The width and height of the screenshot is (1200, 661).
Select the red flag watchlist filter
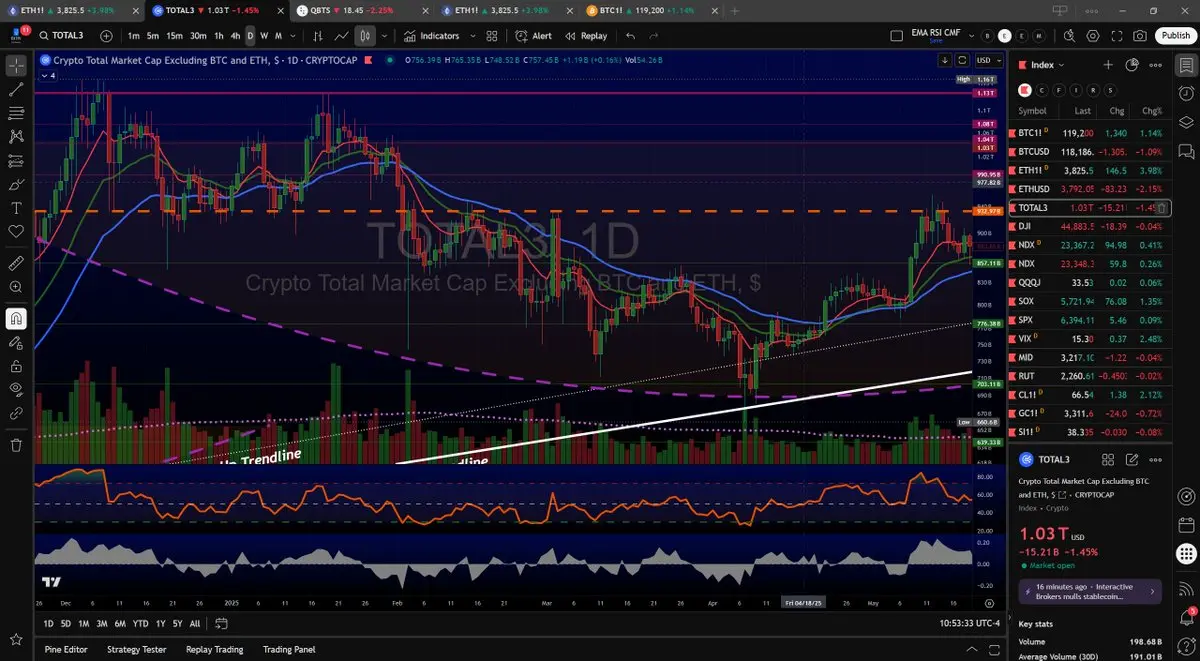[1025, 89]
